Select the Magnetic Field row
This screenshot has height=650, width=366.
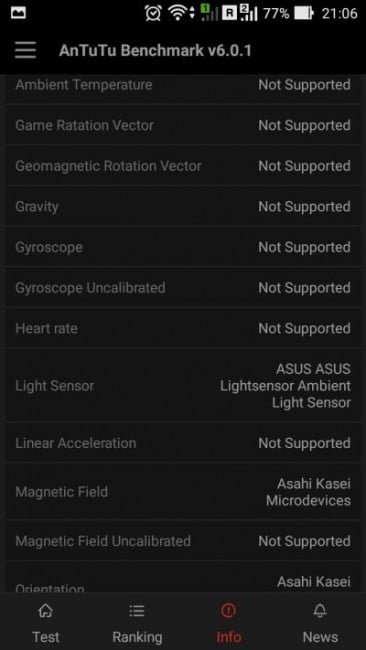pyautogui.click(x=183, y=492)
